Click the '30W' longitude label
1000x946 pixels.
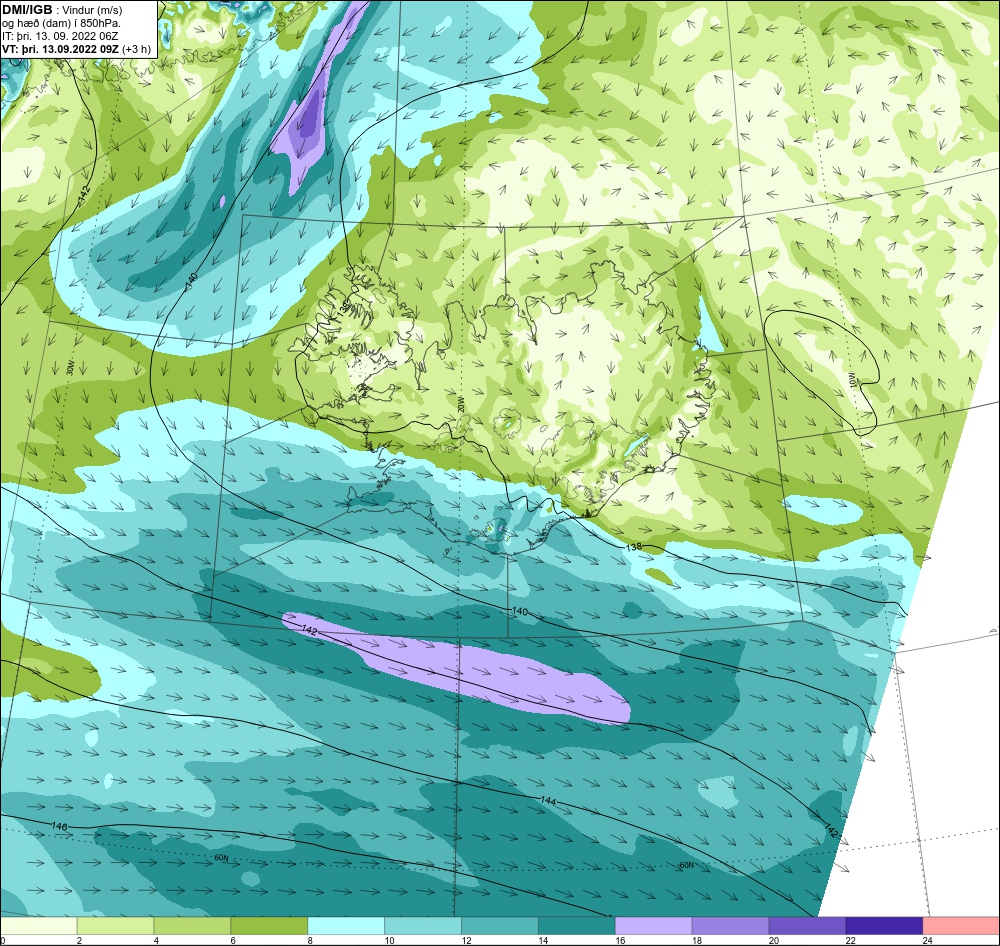71,367
